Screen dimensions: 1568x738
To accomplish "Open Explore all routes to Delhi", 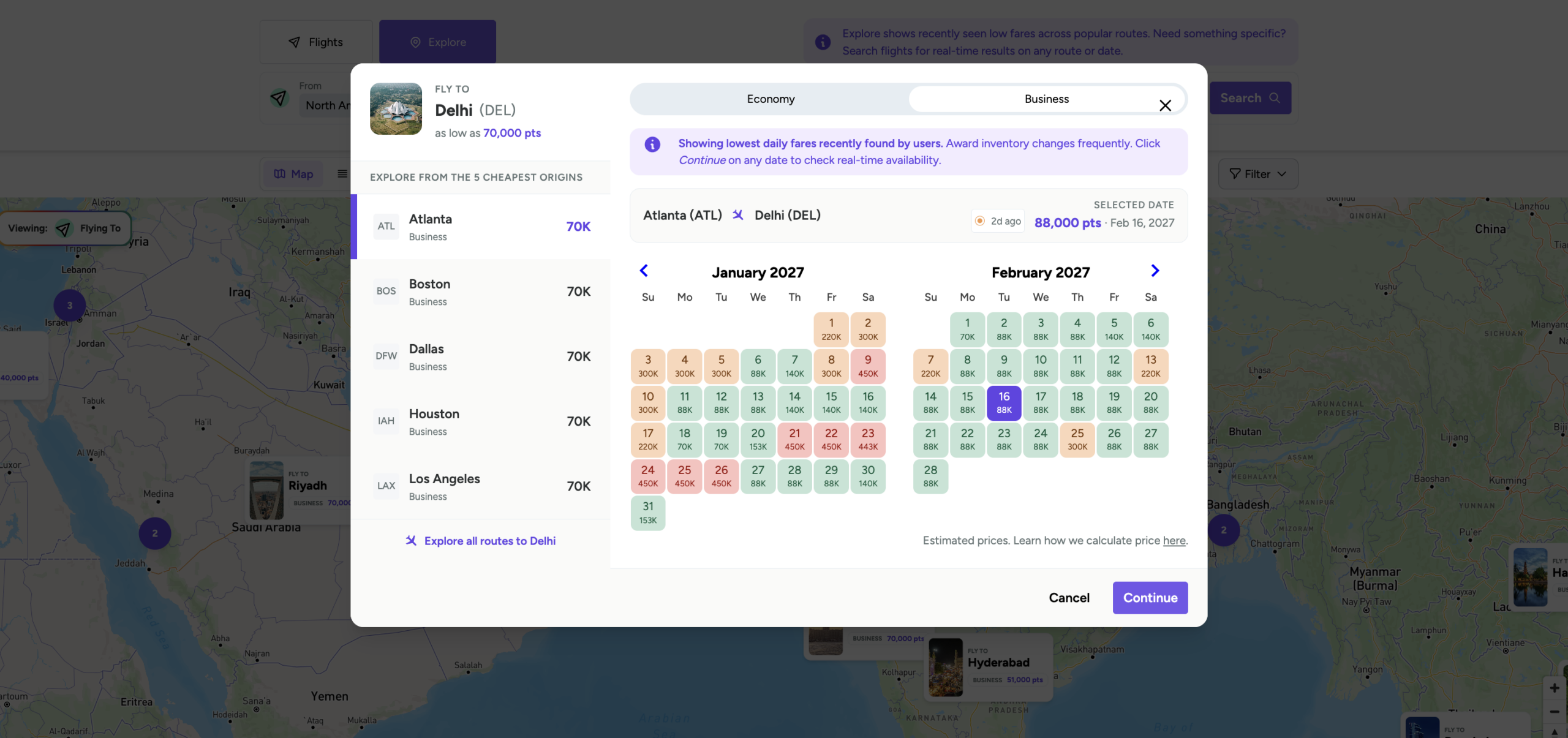I will tap(481, 541).
